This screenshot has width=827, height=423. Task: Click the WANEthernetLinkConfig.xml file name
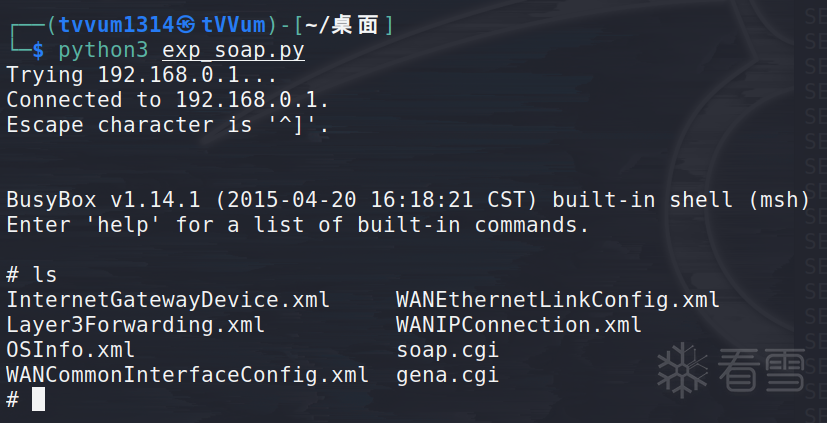point(558,300)
